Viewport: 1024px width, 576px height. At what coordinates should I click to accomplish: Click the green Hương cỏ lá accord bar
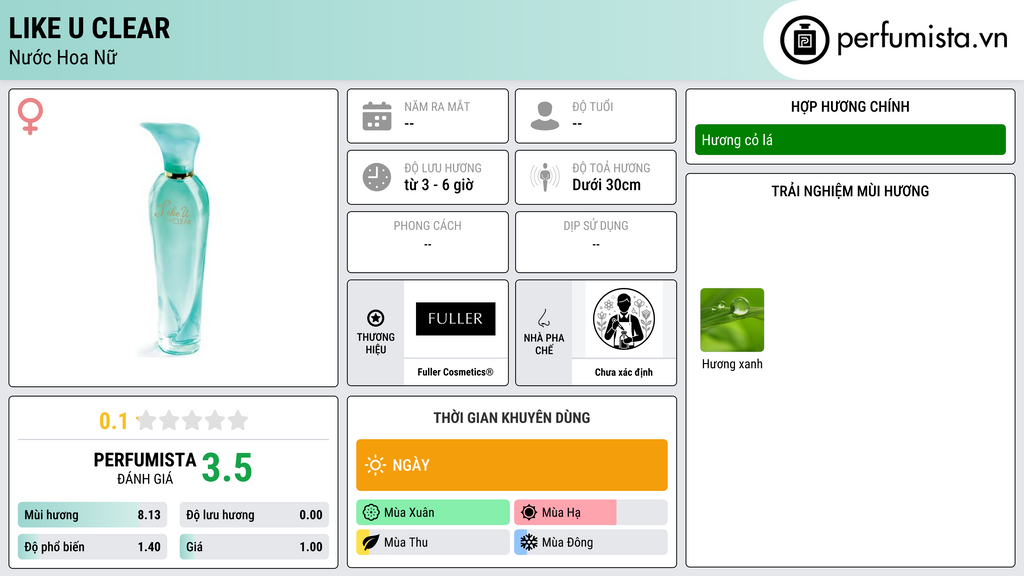tap(850, 140)
